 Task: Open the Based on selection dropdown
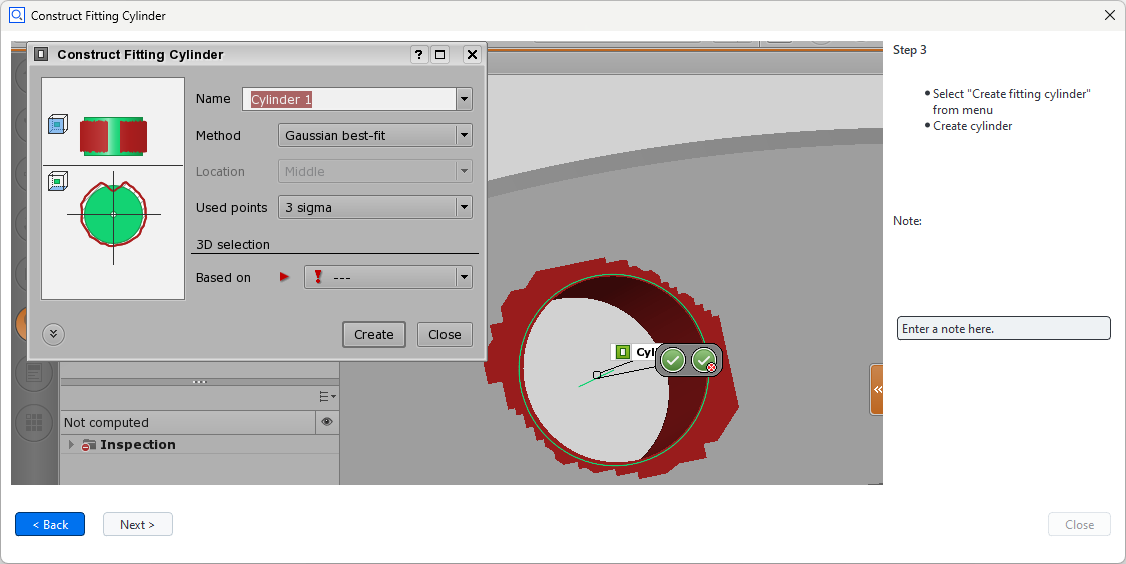click(x=463, y=277)
